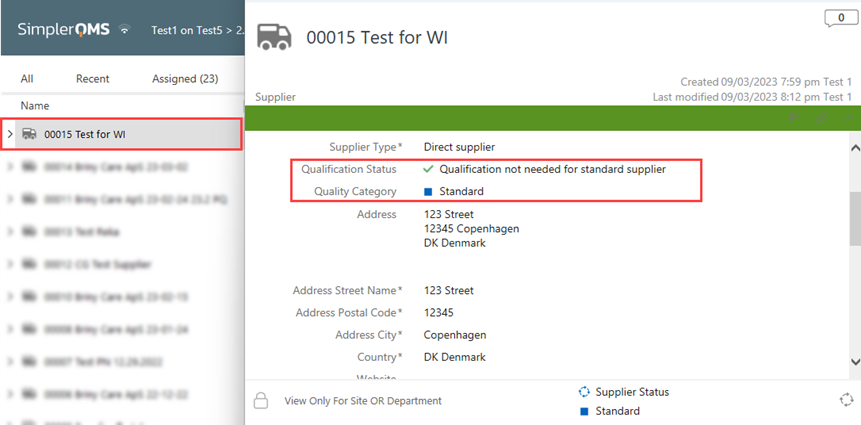
Task: Open the Assigned (23) tab
Action: tap(185, 79)
